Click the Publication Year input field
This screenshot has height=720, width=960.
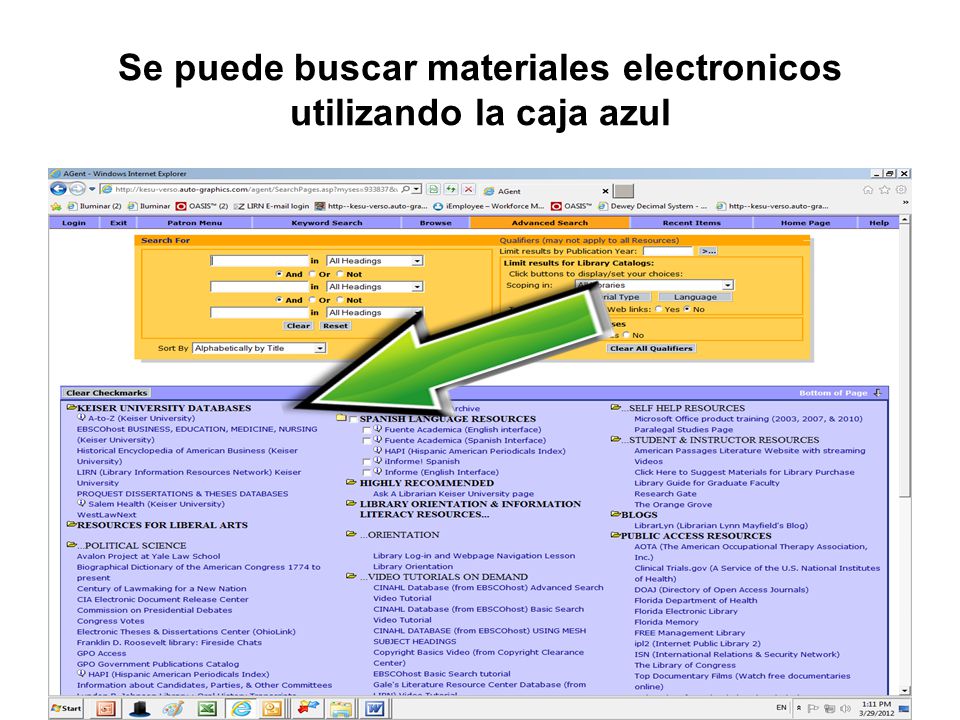[668, 251]
